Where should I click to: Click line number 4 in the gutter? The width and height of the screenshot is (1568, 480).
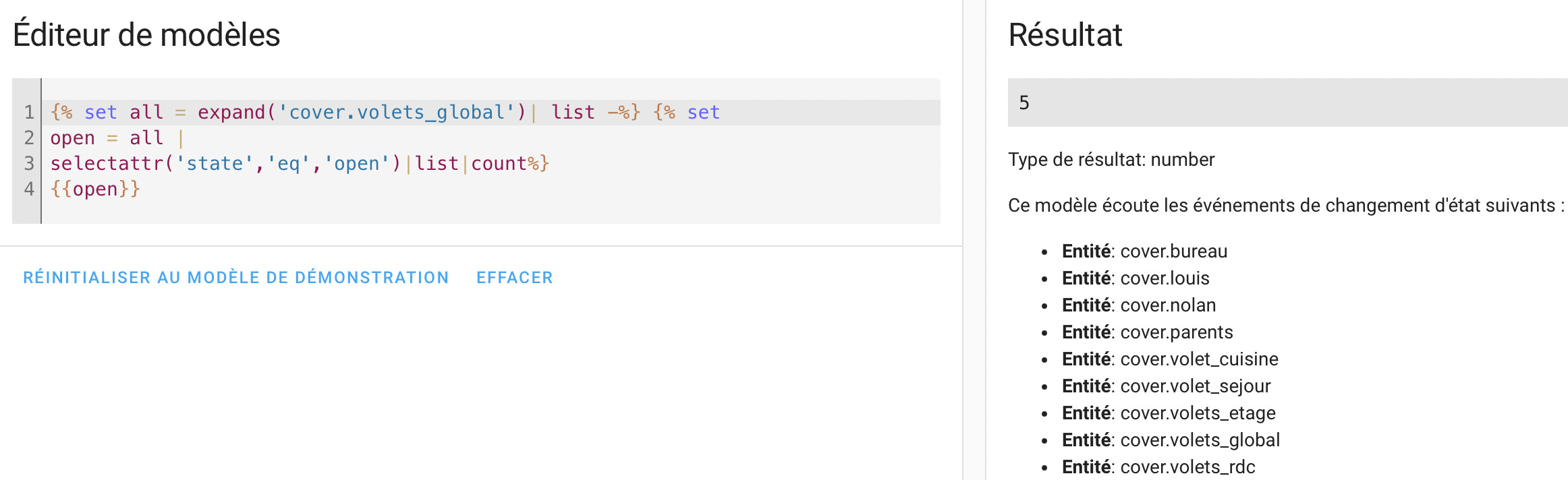(29, 189)
